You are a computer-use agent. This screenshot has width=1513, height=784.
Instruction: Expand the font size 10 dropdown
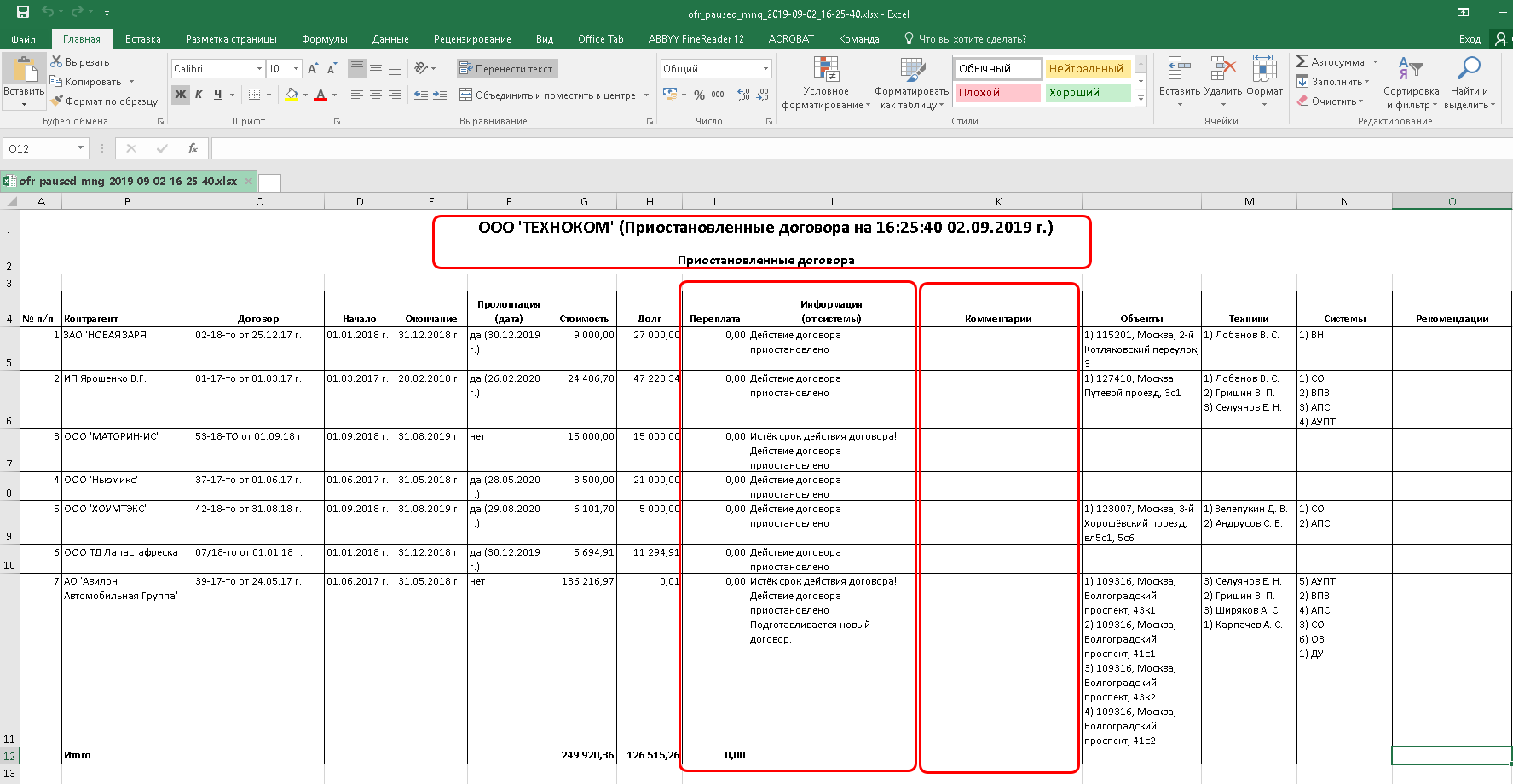[x=296, y=68]
